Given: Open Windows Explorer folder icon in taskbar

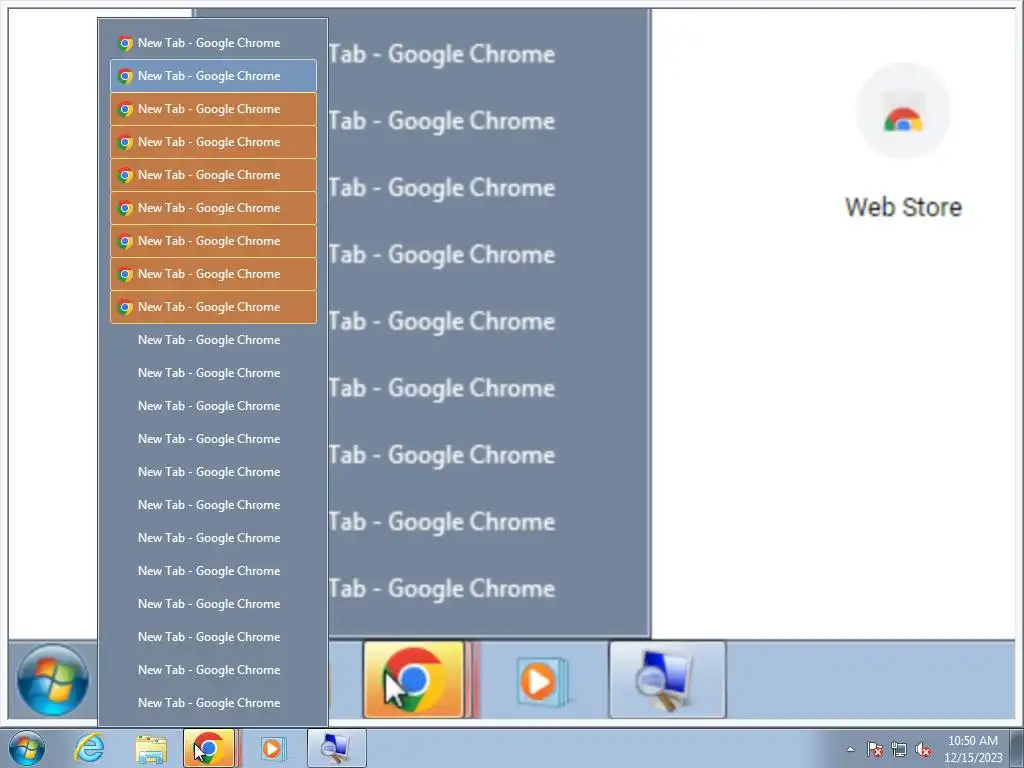Looking at the screenshot, I should (x=151, y=748).
